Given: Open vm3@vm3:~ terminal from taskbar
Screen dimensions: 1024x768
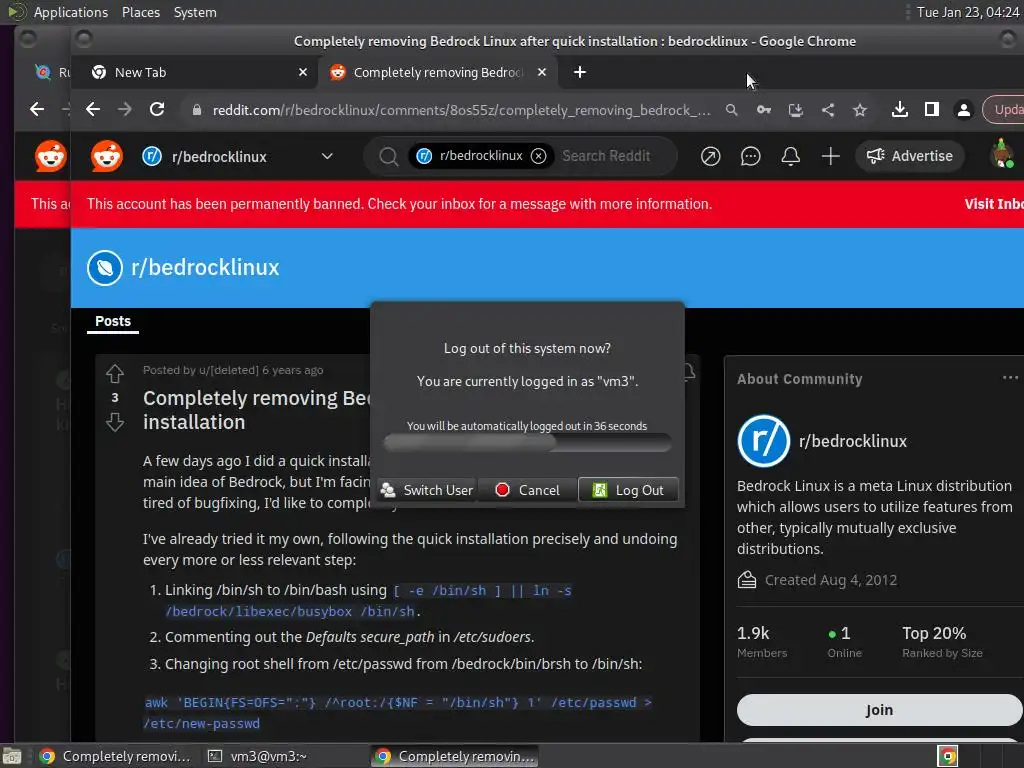Looking at the screenshot, I should click(260, 756).
